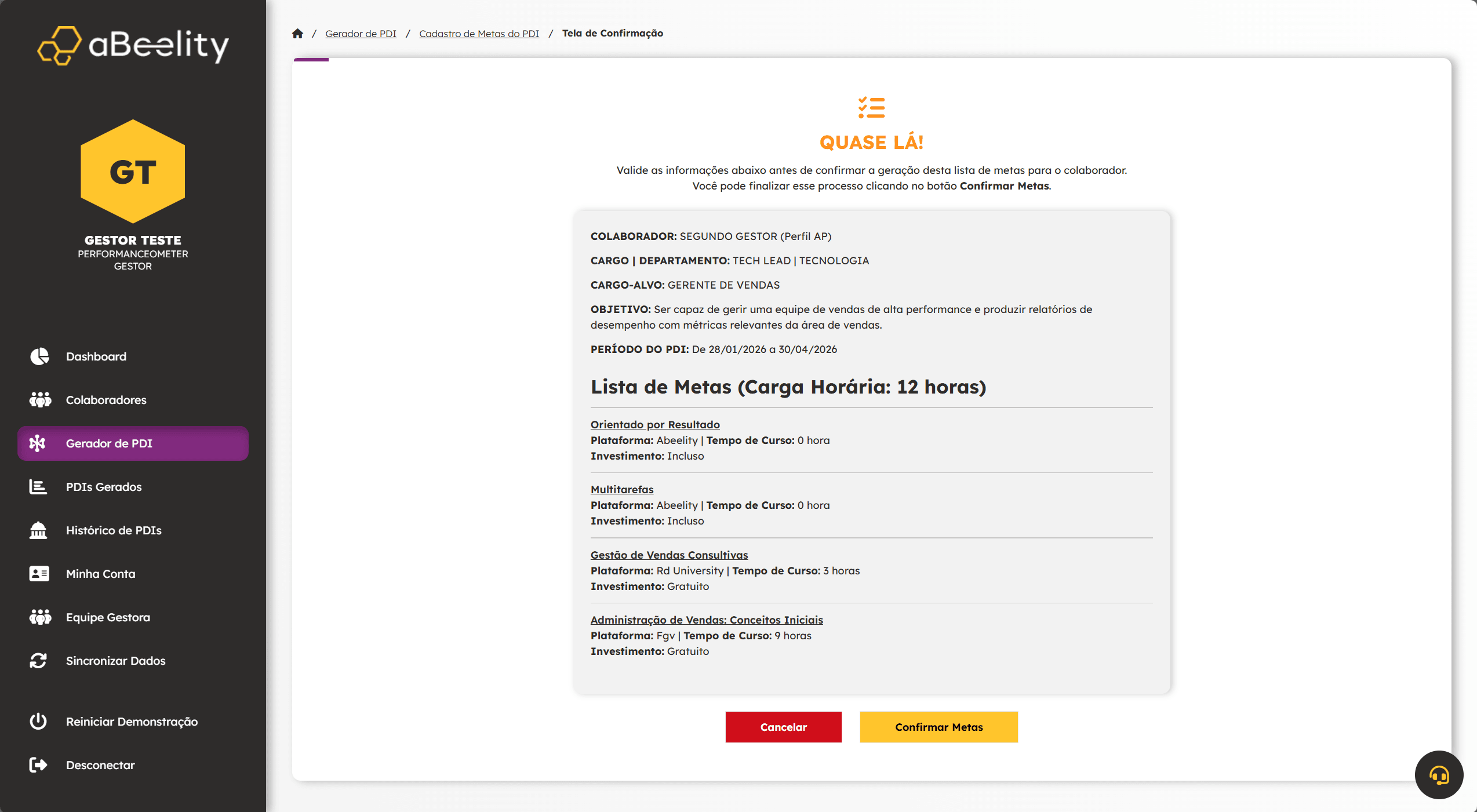Screen dimensions: 1477x812
Task: Click the Histórico de PDIs building icon
Action: click(x=38, y=530)
